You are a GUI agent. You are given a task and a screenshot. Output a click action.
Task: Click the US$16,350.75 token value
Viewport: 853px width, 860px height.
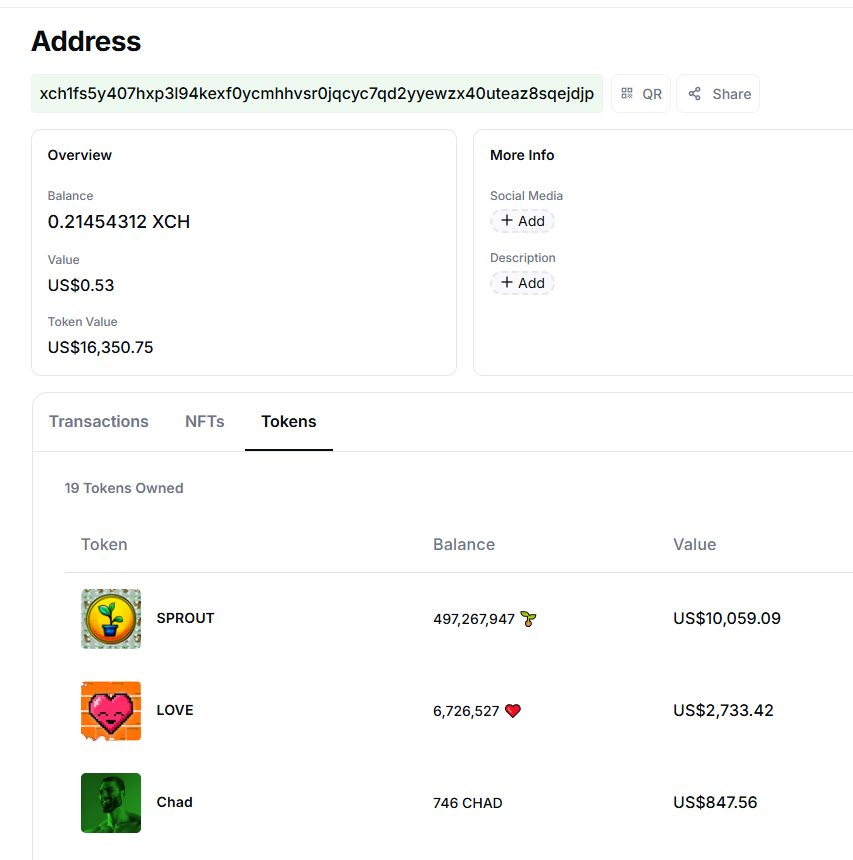pos(100,347)
